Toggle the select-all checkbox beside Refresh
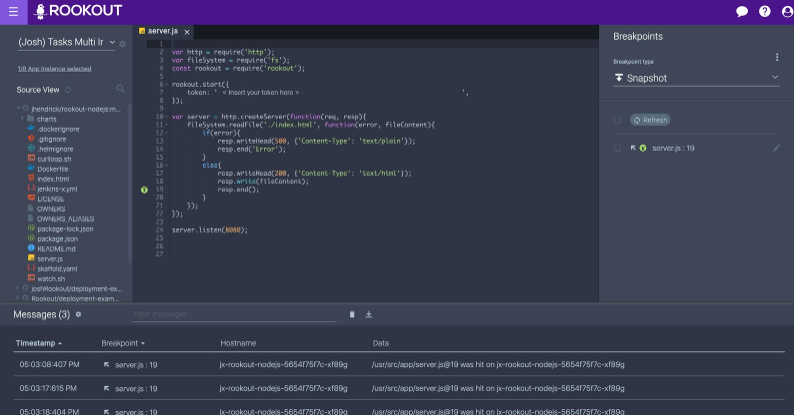 point(618,120)
